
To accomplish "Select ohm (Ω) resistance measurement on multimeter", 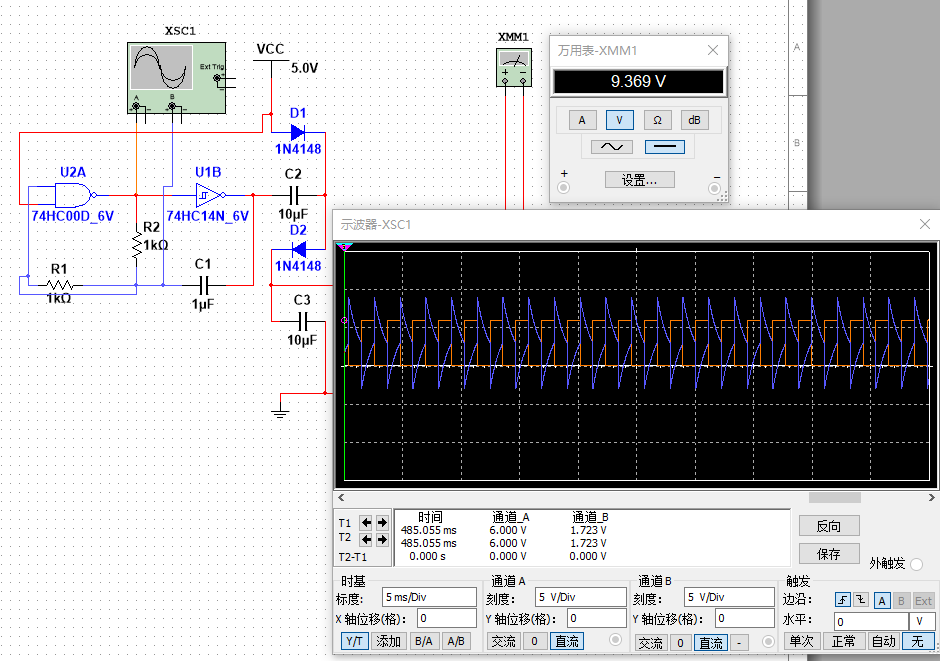I will pyautogui.click(x=657, y=120).
